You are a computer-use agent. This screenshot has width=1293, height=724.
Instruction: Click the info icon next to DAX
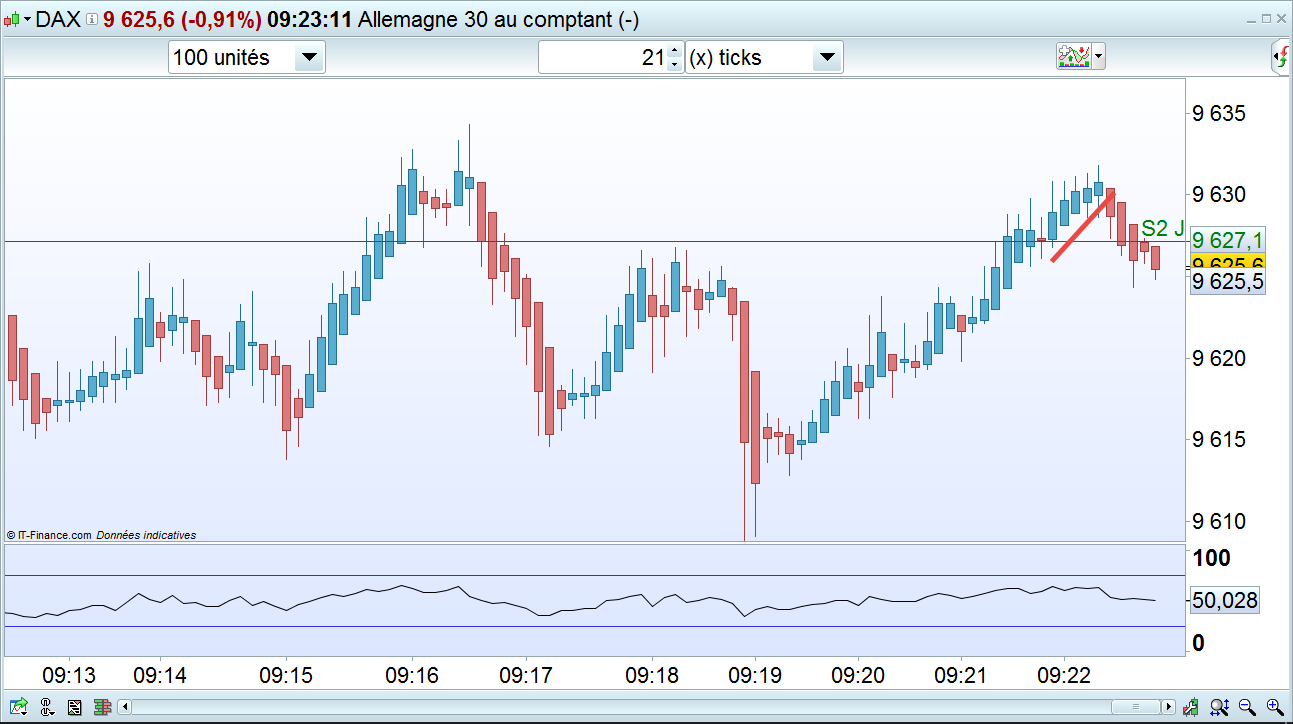92,19
